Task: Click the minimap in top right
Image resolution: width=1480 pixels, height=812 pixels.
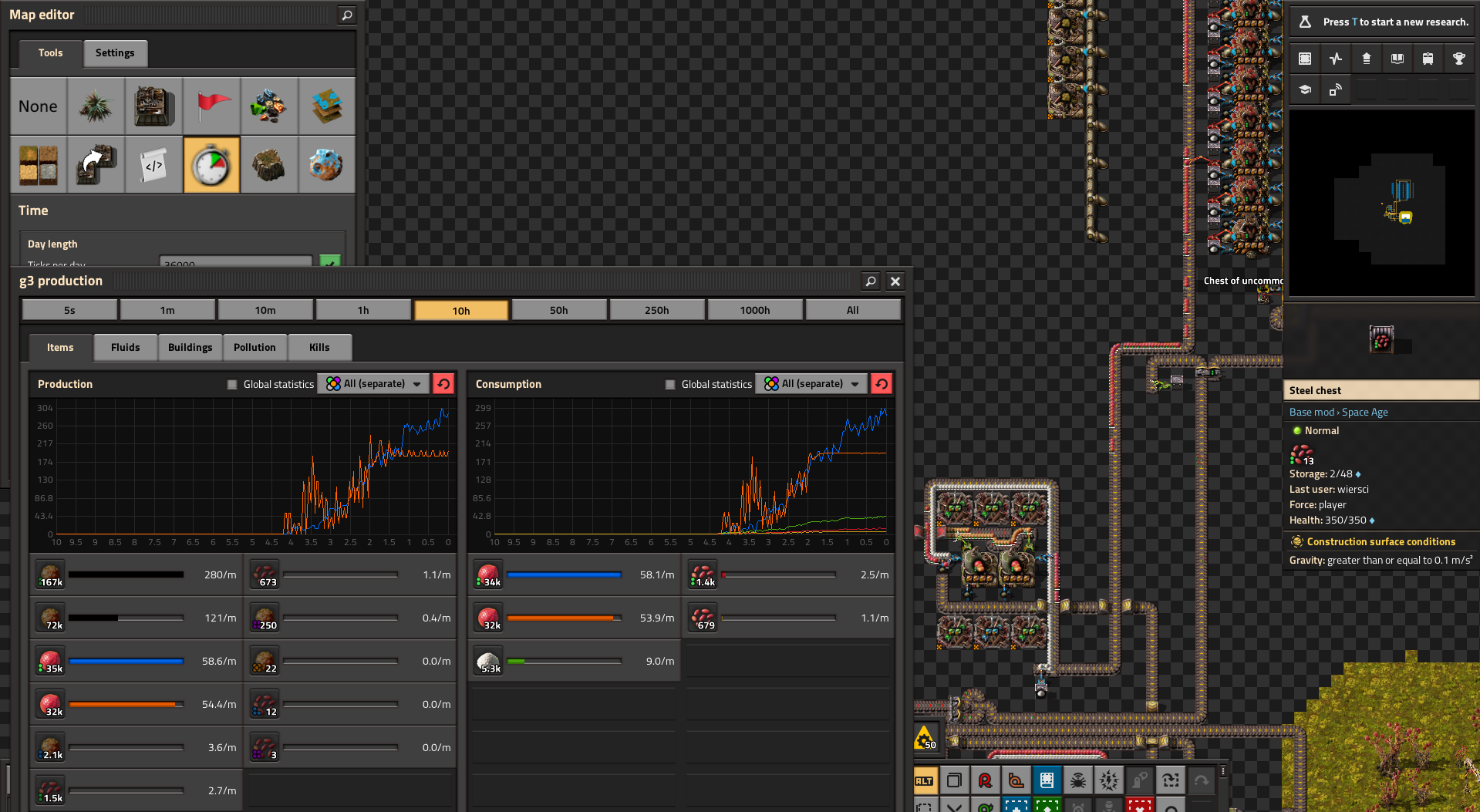Action: tap(1381, 203)
